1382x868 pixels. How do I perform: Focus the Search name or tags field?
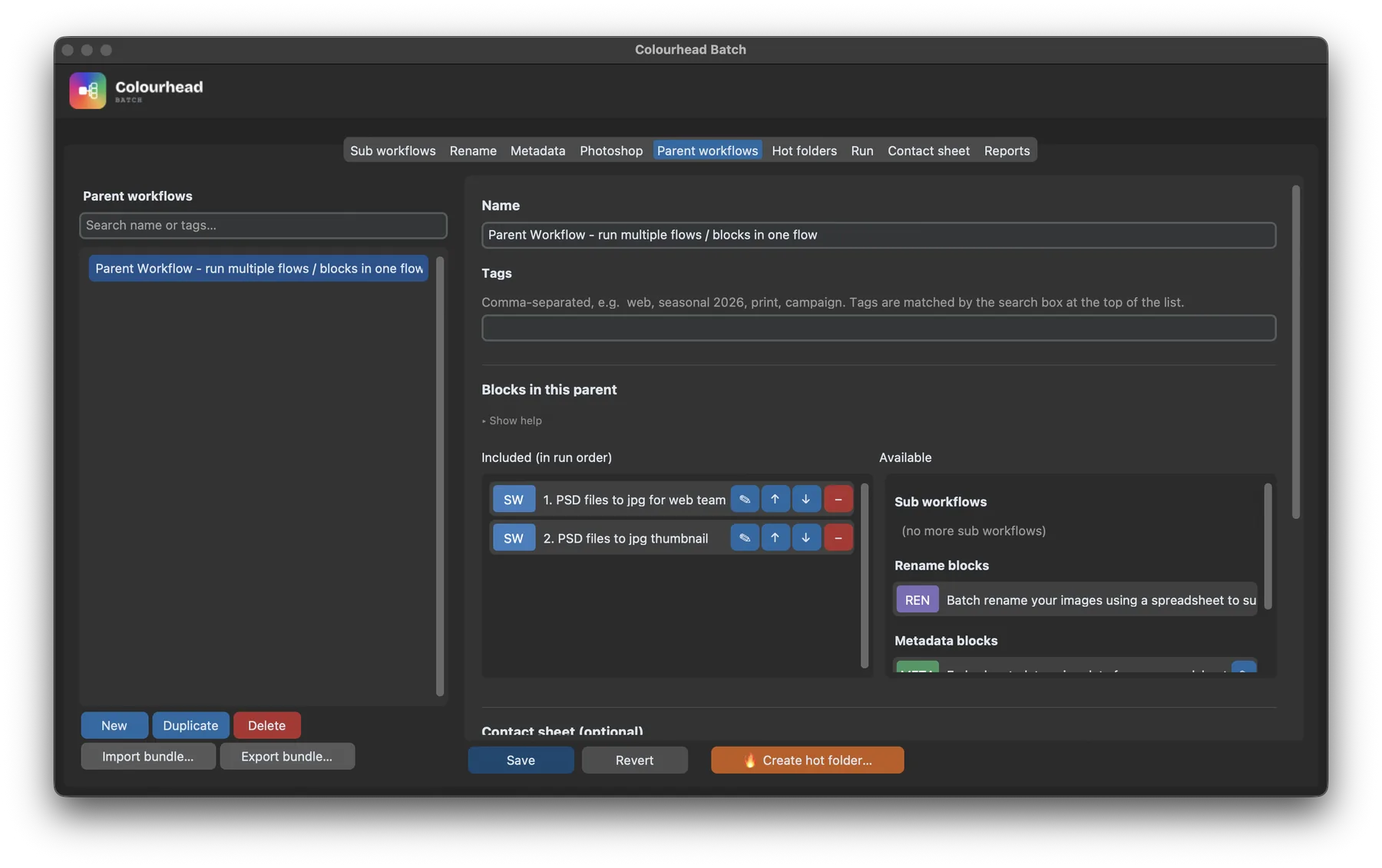click(x=263, y=225)
